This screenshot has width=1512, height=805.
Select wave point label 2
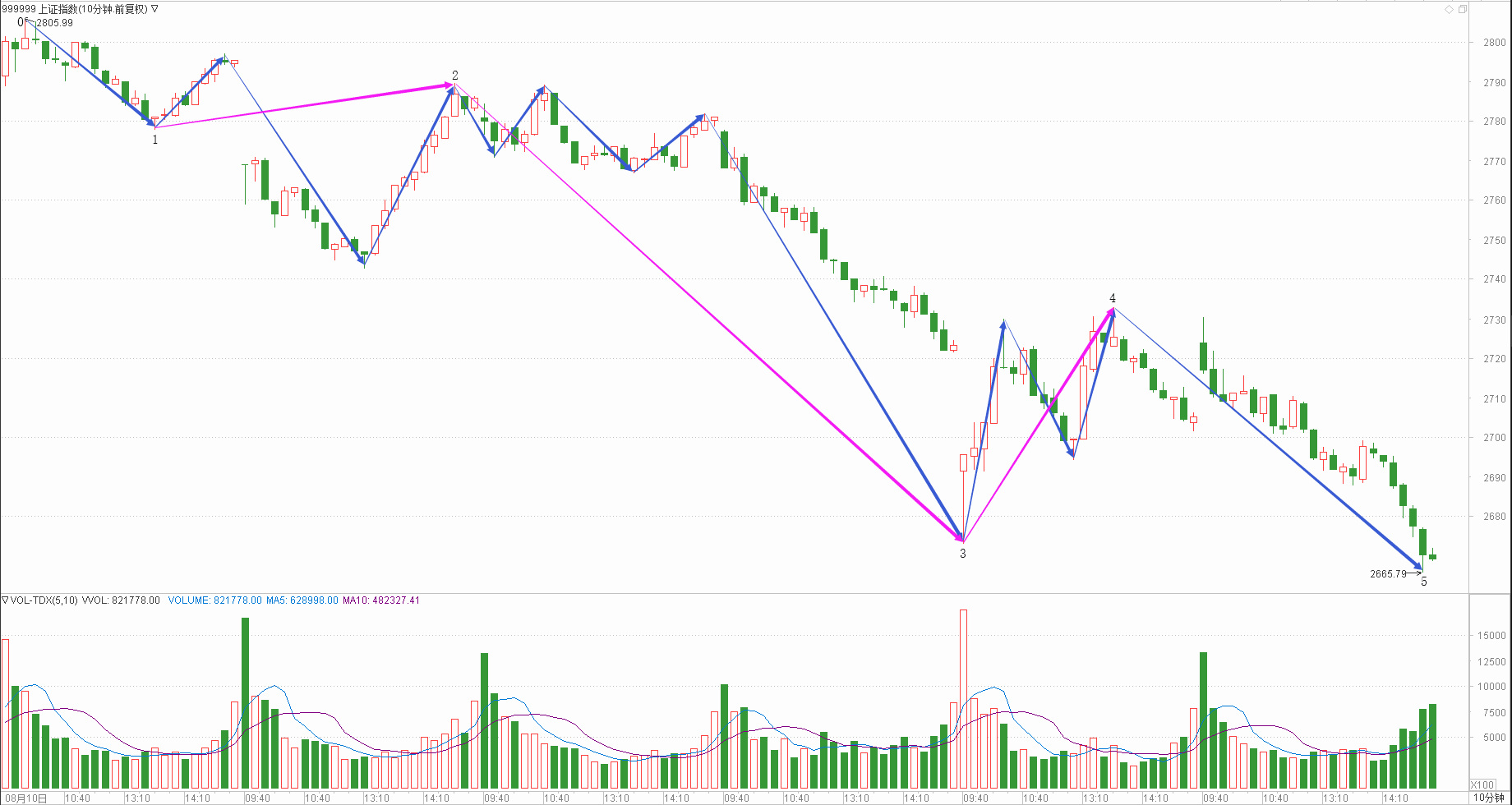click(455, 76)
